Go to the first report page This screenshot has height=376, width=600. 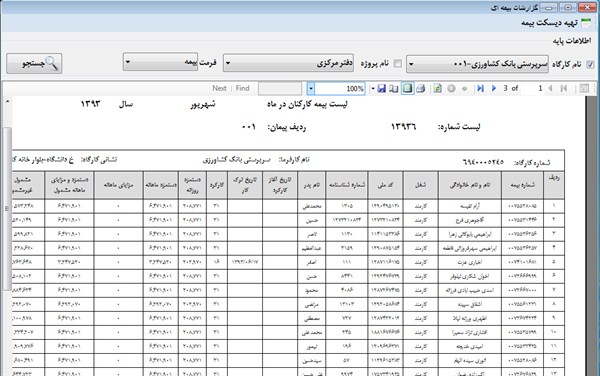[x=563, y=89]
